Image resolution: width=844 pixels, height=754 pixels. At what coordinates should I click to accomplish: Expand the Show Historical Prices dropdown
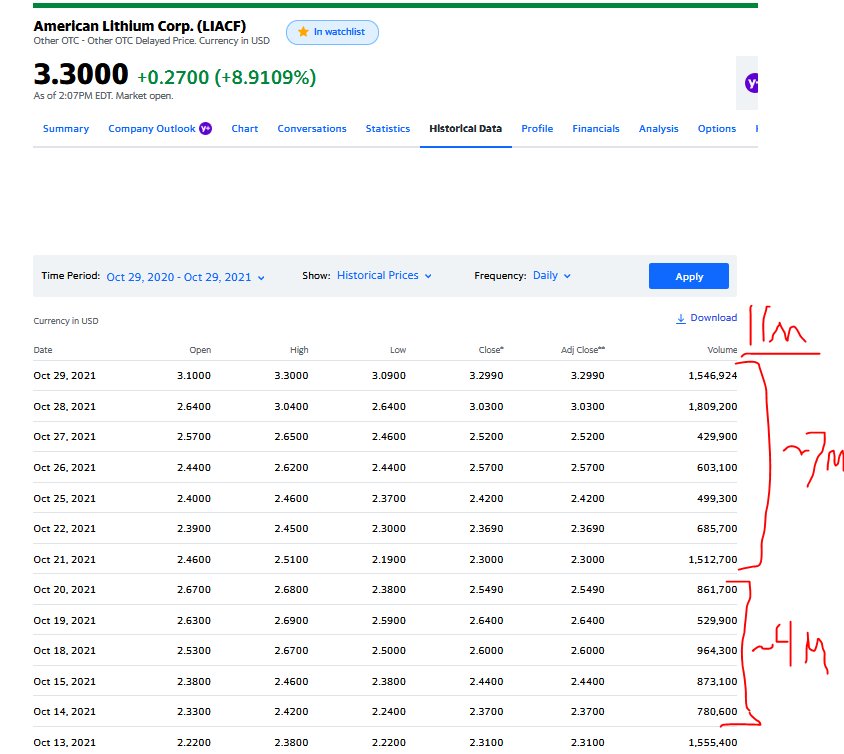click(384, 276)
